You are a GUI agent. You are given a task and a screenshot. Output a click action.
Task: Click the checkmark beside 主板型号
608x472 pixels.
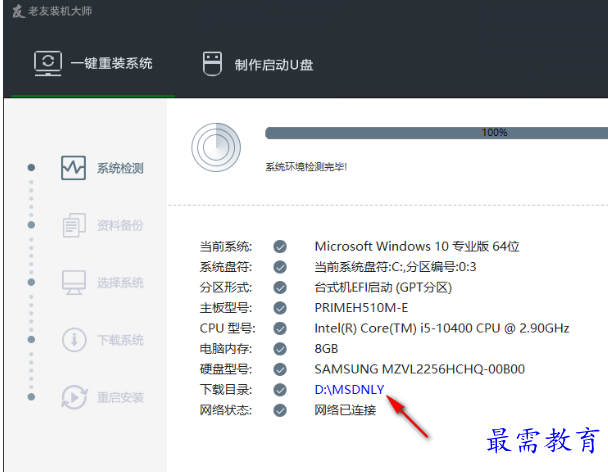click(x=280, y=308)
